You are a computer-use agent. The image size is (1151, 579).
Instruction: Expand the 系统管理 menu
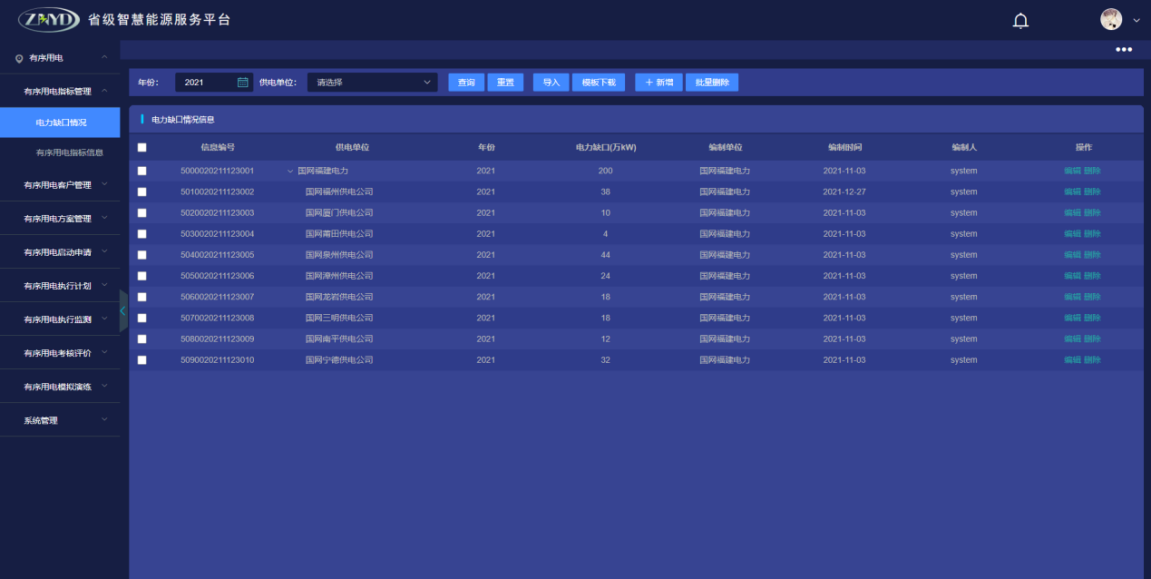[104, 420]
